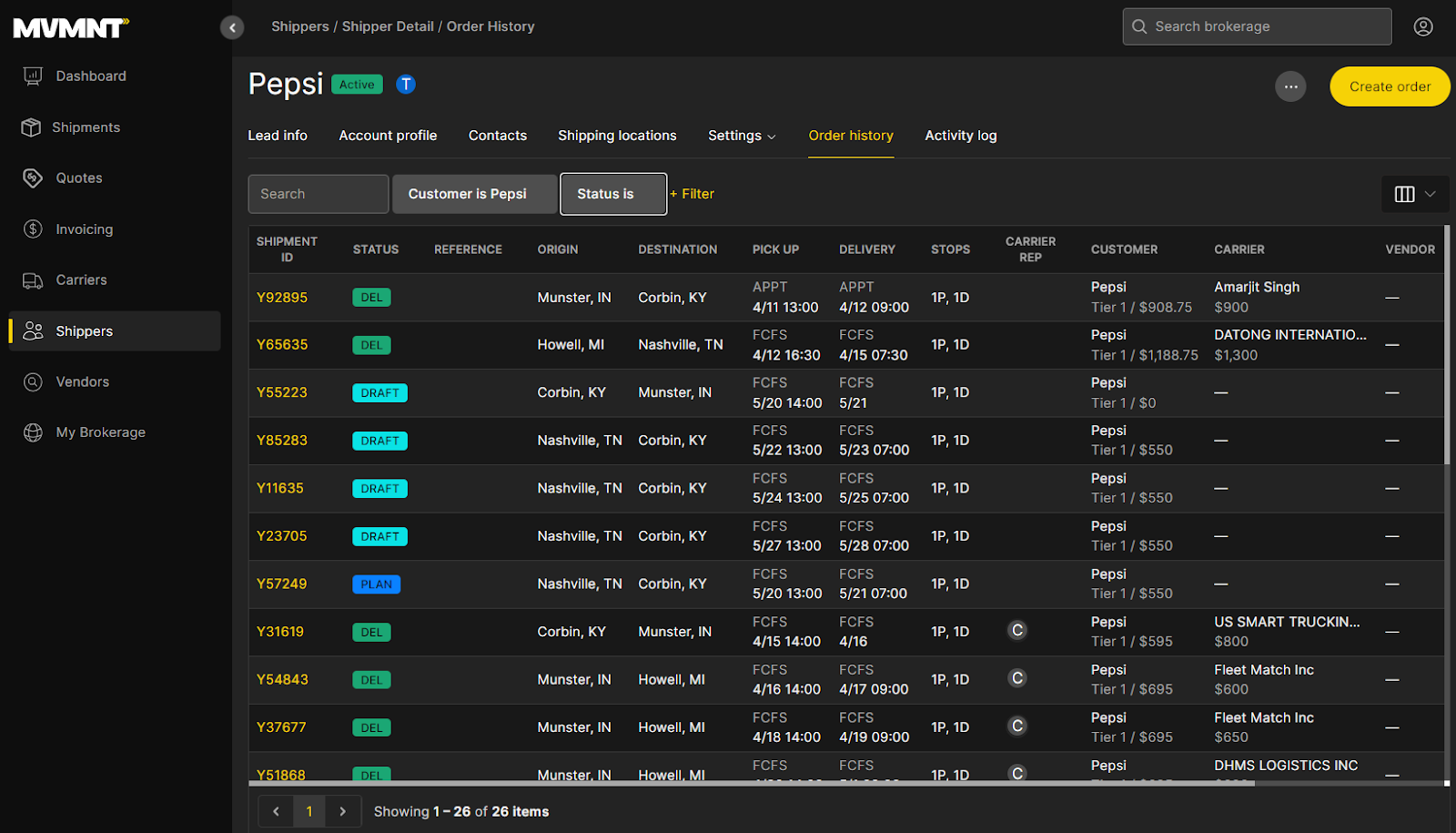
Task: Open Invoicing page
Action: [84, 229]
